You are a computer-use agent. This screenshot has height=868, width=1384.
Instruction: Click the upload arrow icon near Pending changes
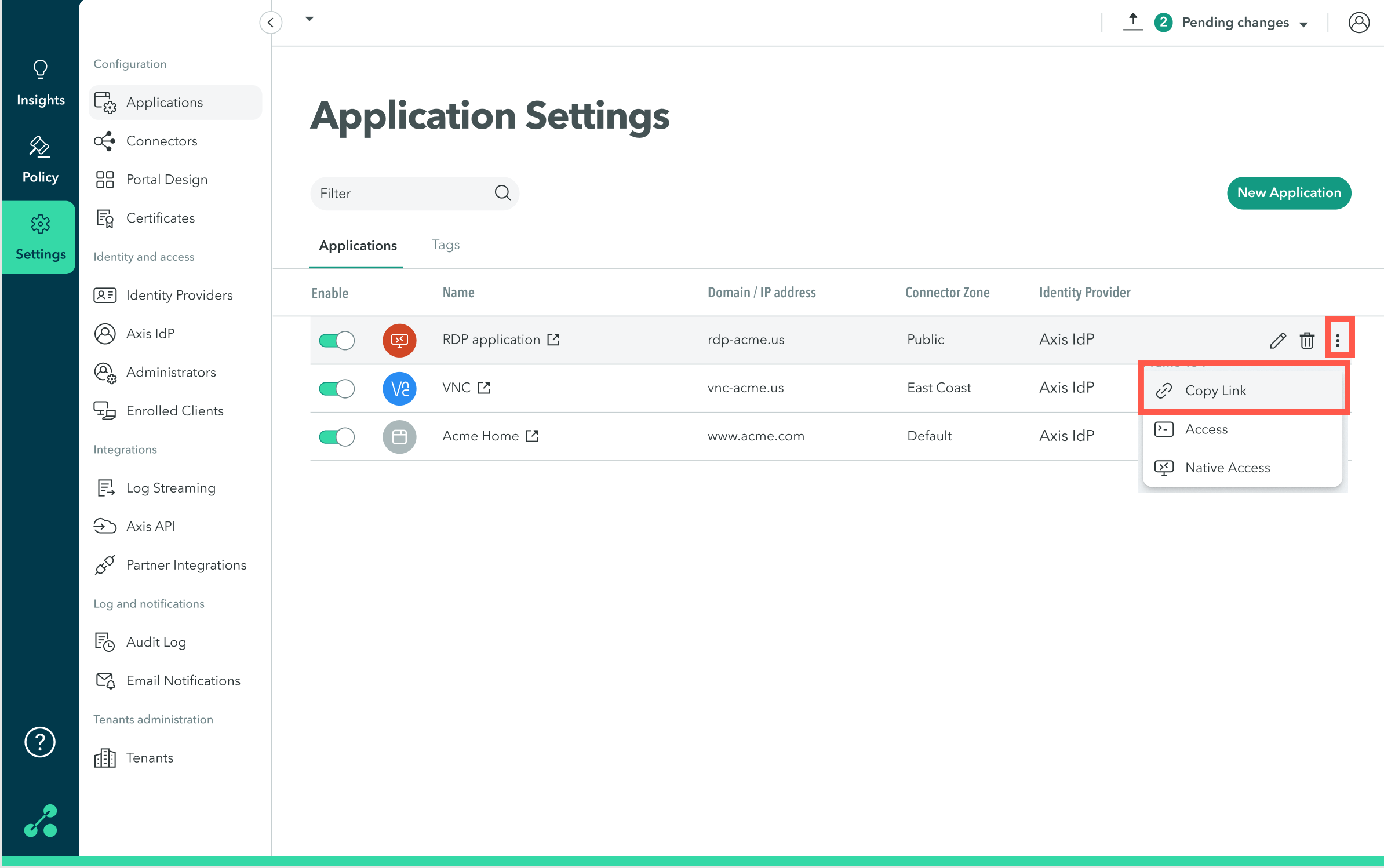click(x=1132, y=21)
